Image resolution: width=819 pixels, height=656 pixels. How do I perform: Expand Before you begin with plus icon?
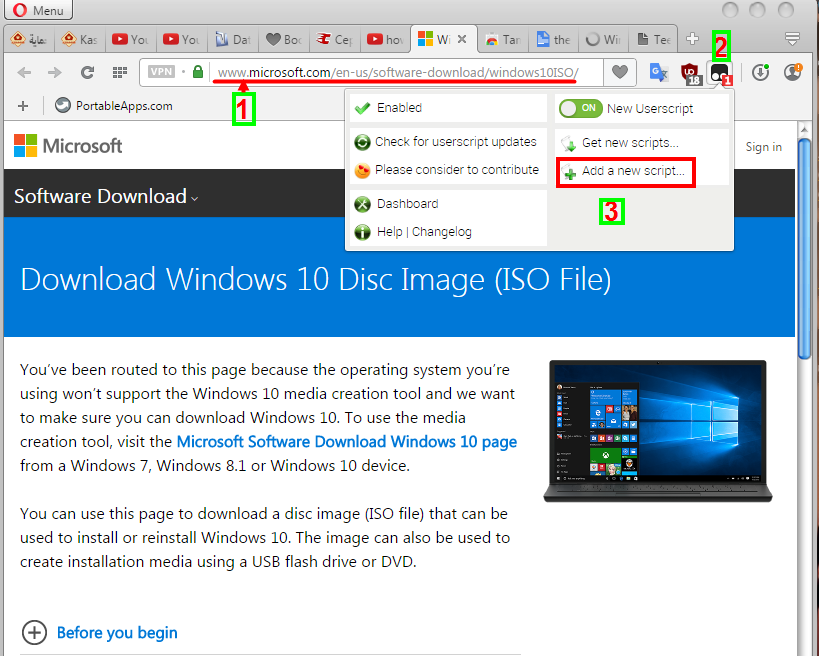click(34, 632)
